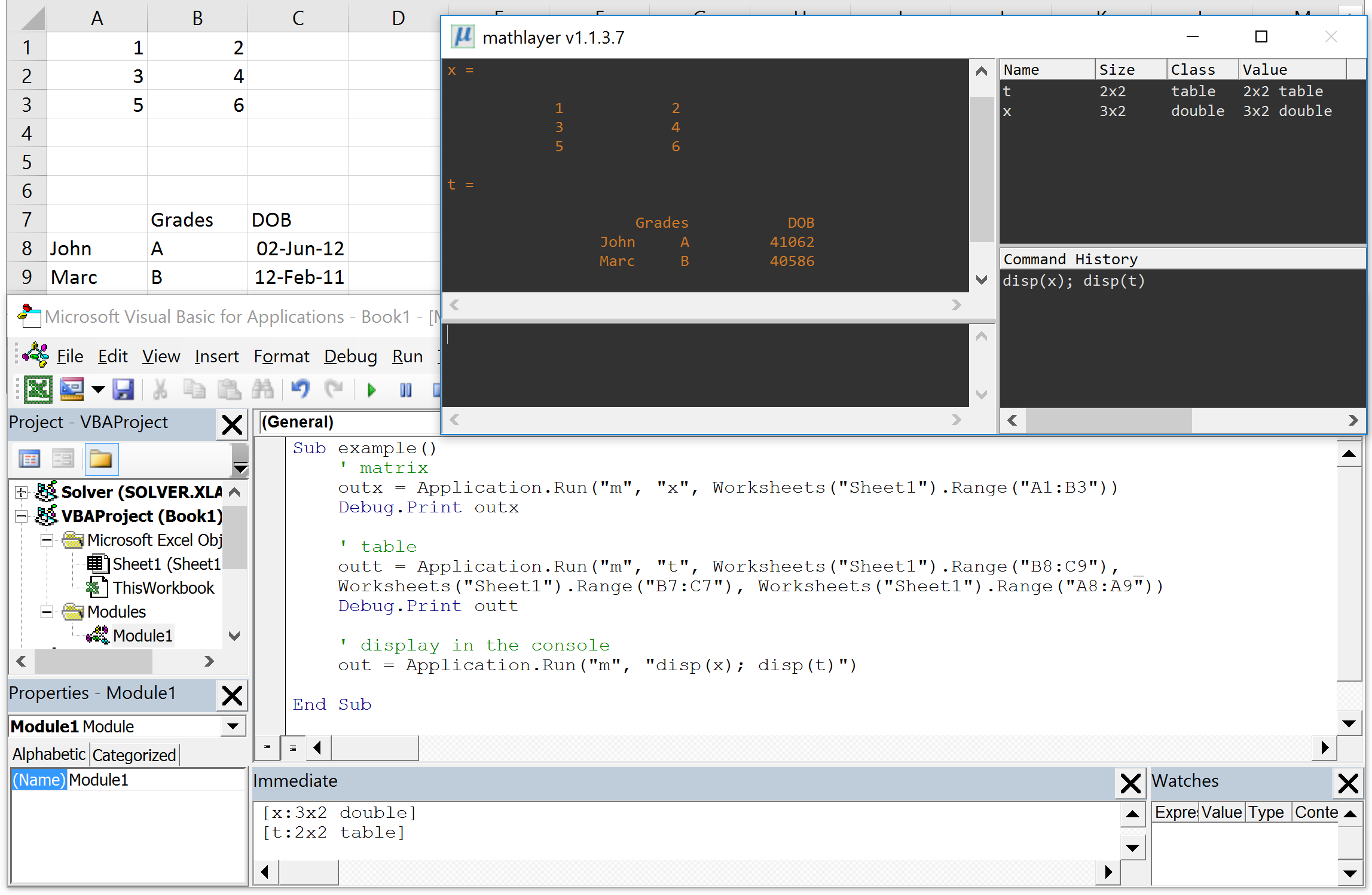Click the mathlayer command input area

[x=705, y=365]
